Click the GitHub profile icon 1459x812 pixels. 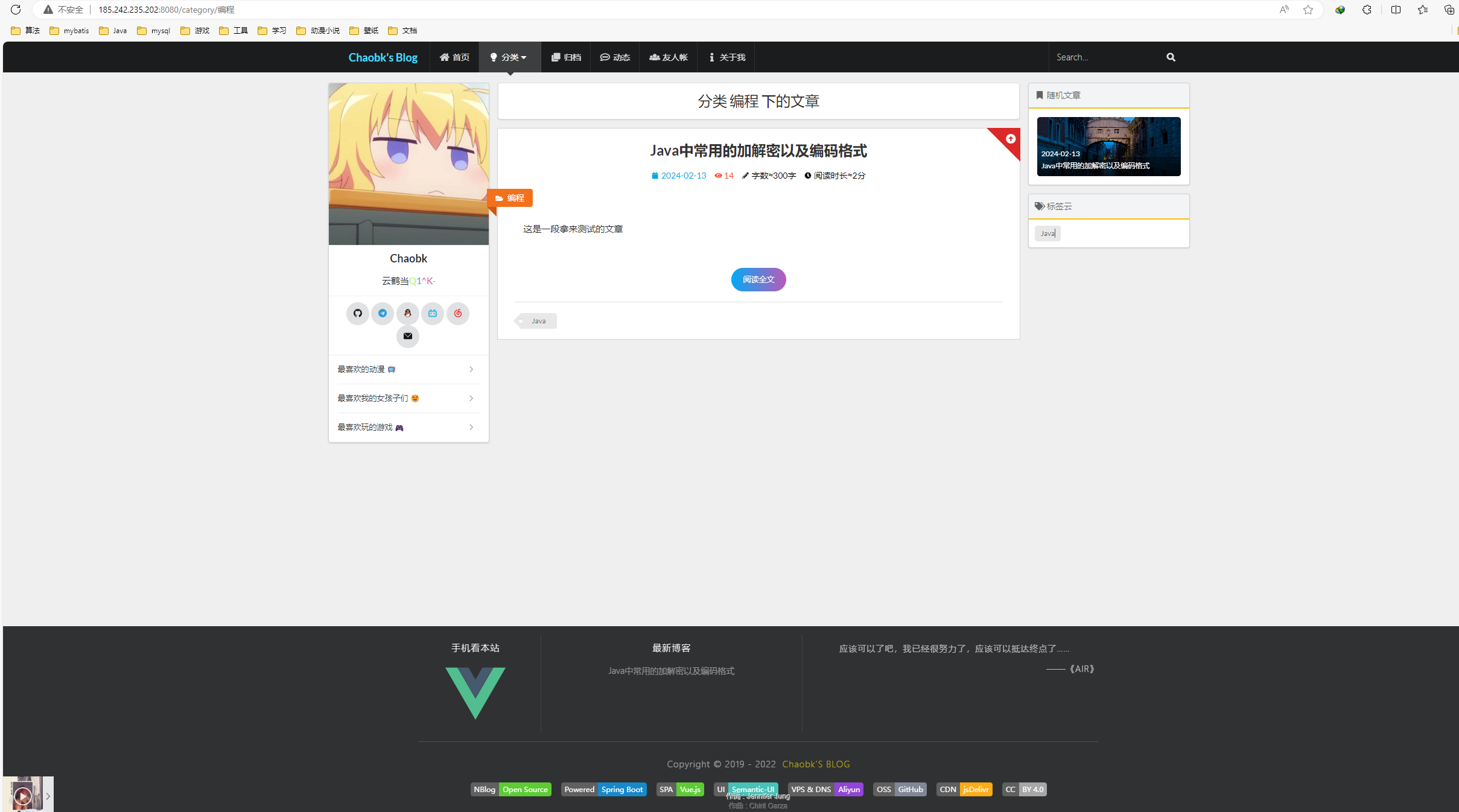click(357, 314)
